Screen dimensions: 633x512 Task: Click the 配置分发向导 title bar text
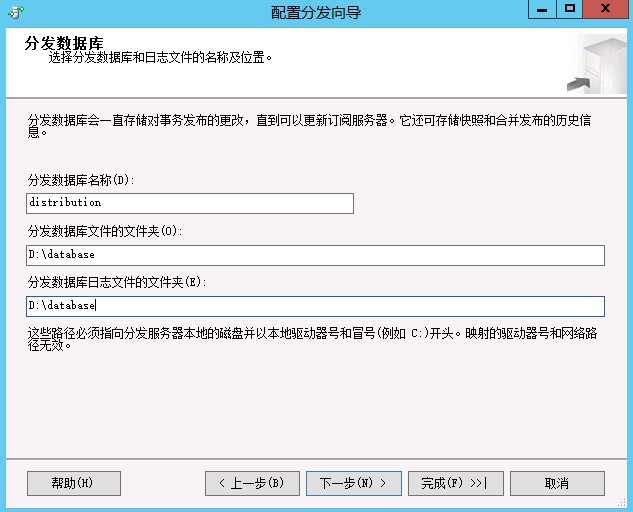point(316,13)
